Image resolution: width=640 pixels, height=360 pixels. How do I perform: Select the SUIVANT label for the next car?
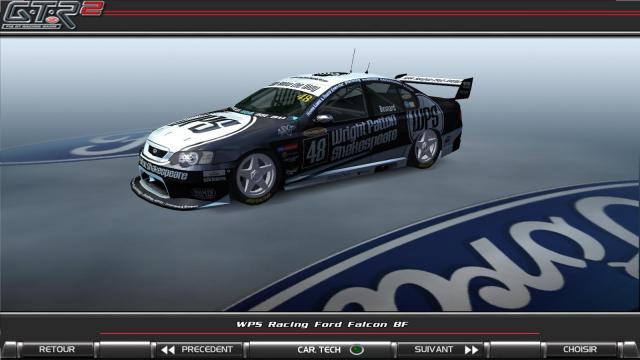[433, 349]
